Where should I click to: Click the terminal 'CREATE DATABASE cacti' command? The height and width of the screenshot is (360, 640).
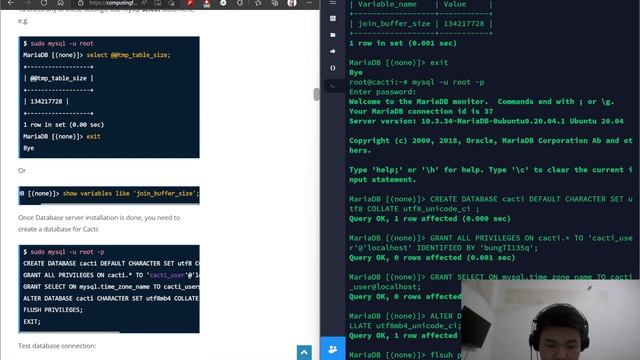491,204
